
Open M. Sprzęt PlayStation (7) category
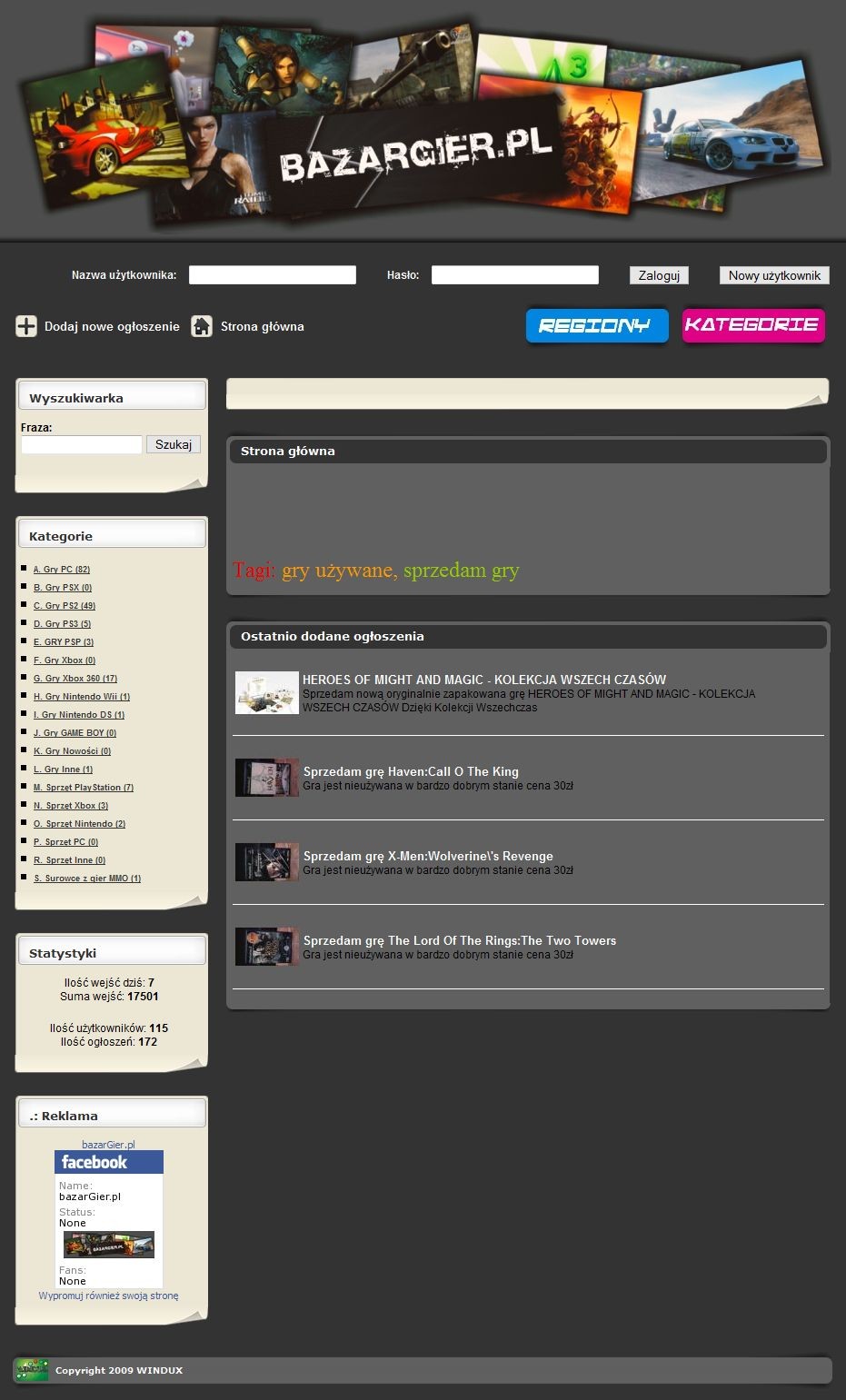84,788
